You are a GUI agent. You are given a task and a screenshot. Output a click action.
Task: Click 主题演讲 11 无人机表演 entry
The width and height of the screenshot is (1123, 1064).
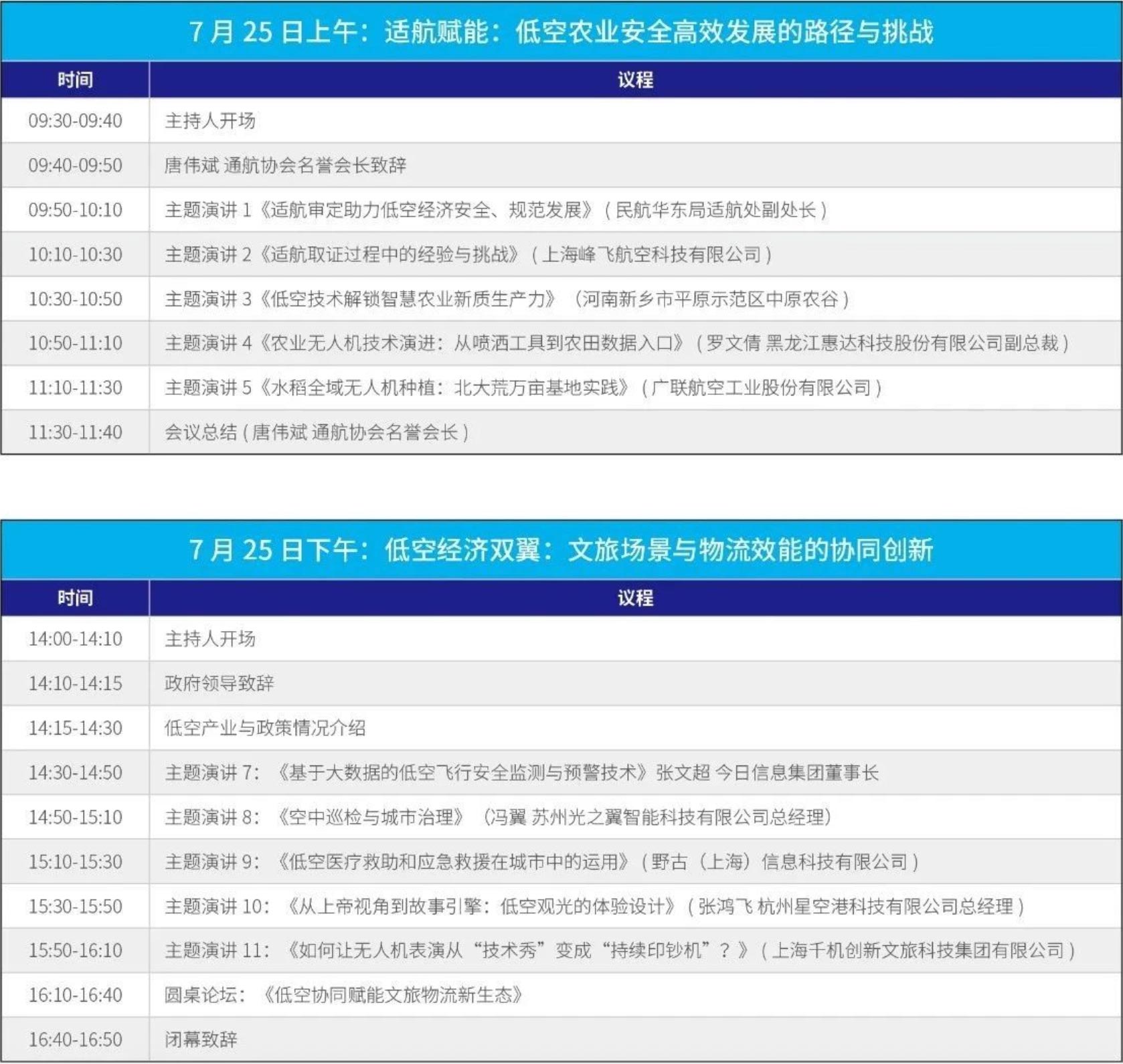pyautogui.click(x=619, y=950)
